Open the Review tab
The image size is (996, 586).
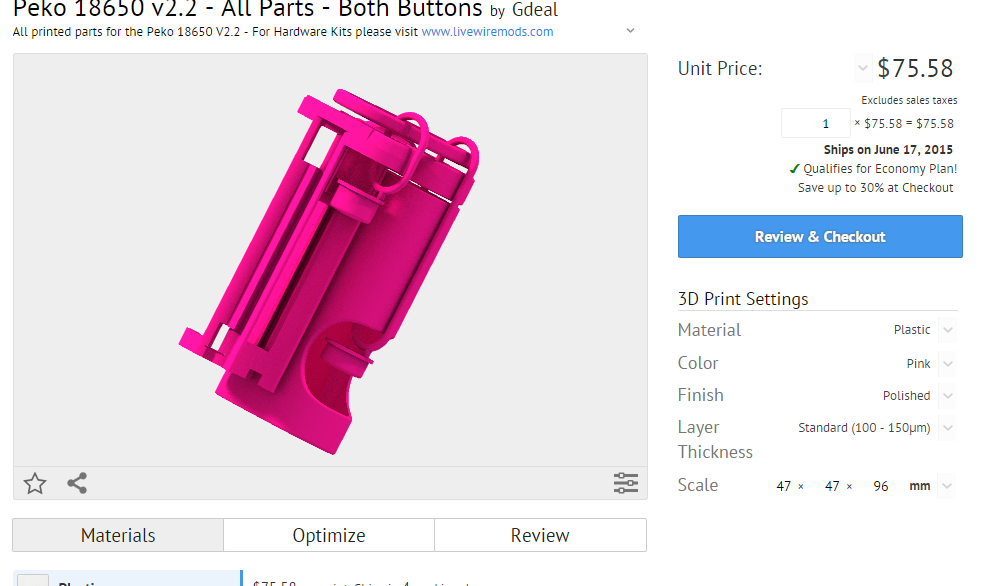tap(540, 535)
